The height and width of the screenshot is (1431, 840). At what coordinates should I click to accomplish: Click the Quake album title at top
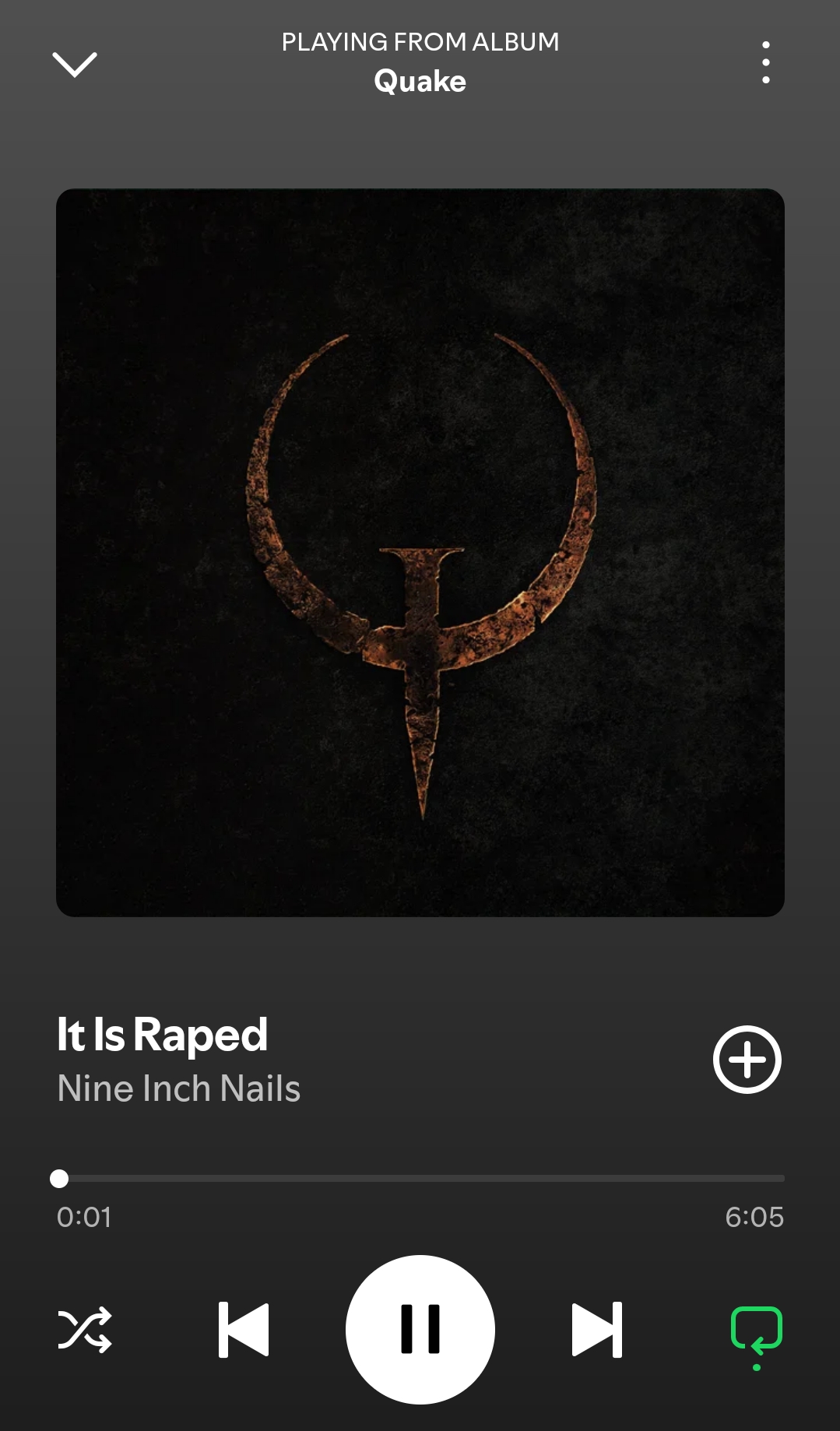pyautogui.click(x=420, y=81)
